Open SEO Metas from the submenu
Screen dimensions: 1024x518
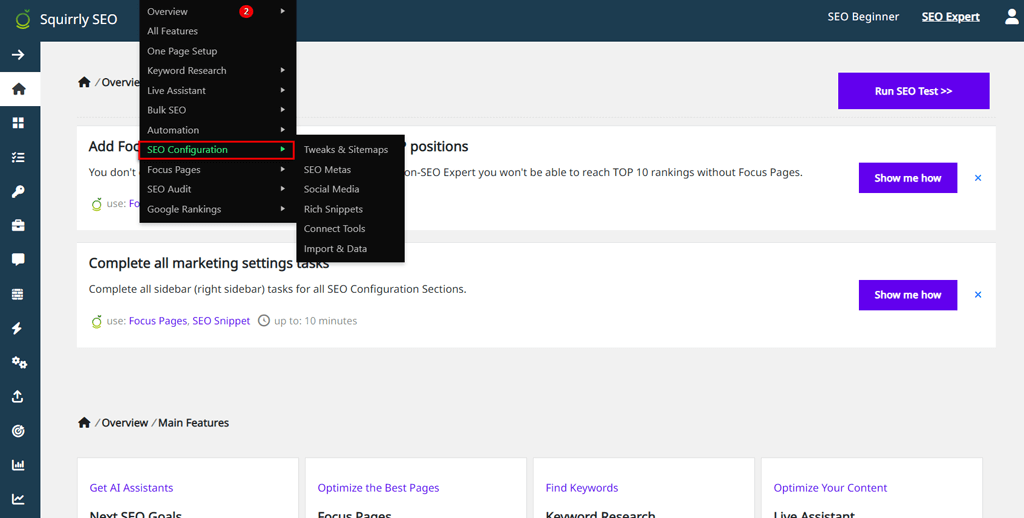[327, 169]
